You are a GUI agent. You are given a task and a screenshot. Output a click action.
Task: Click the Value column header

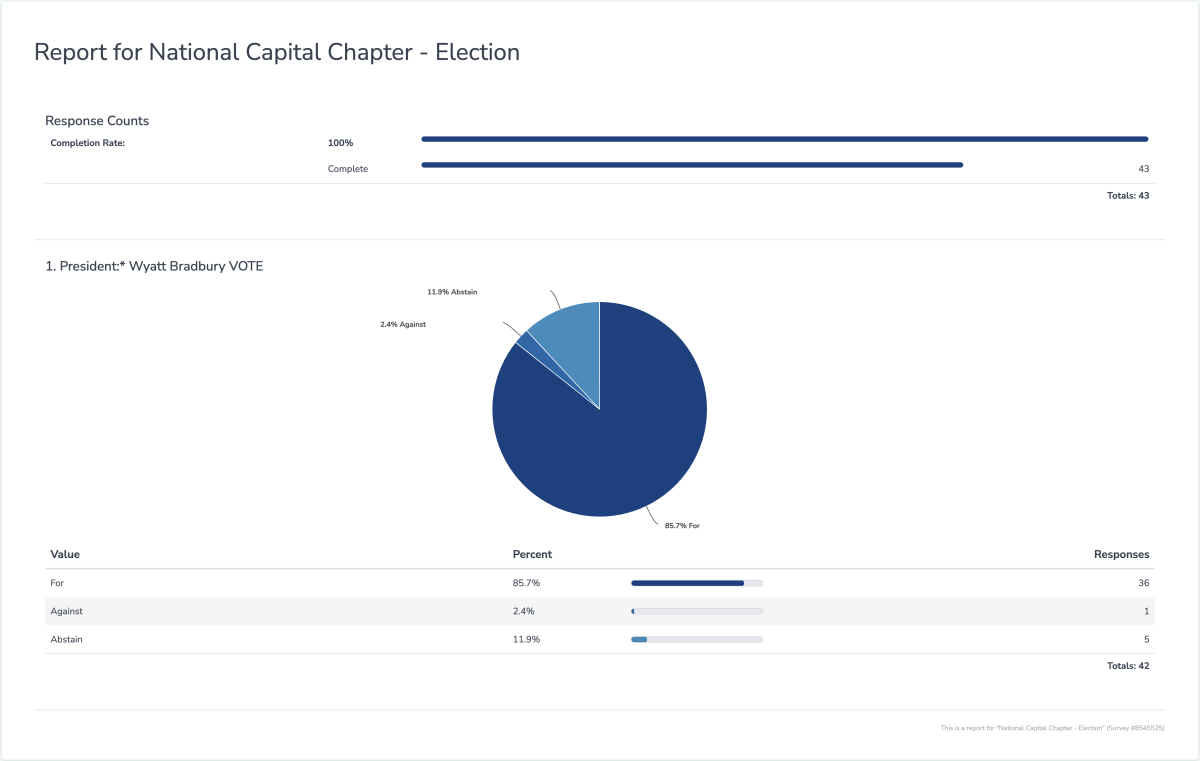(65, 554)
